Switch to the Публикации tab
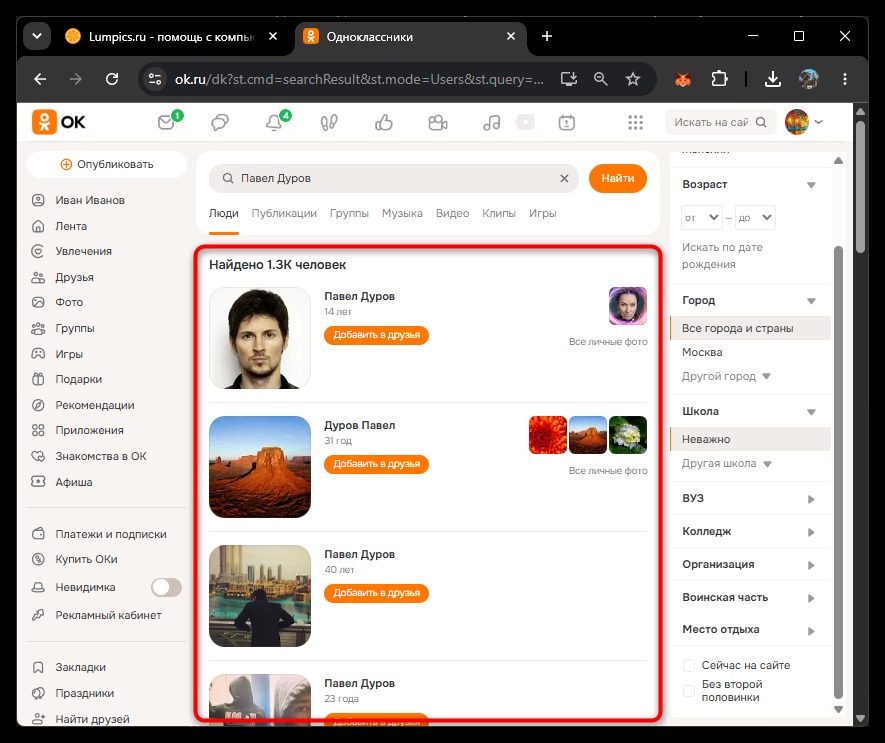This screenshot has width=885, height=743. click(284, 213)
